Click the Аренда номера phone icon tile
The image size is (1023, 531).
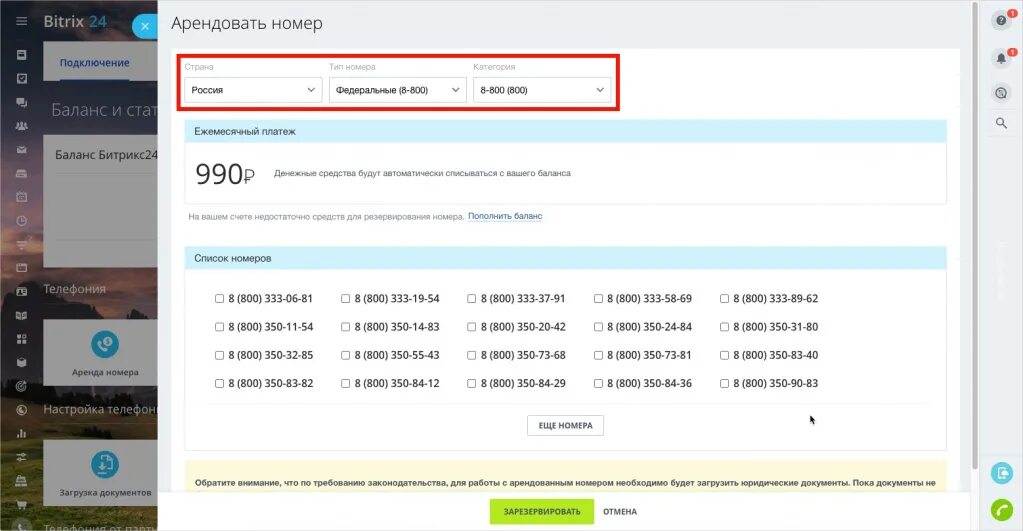tap(104, 344)
